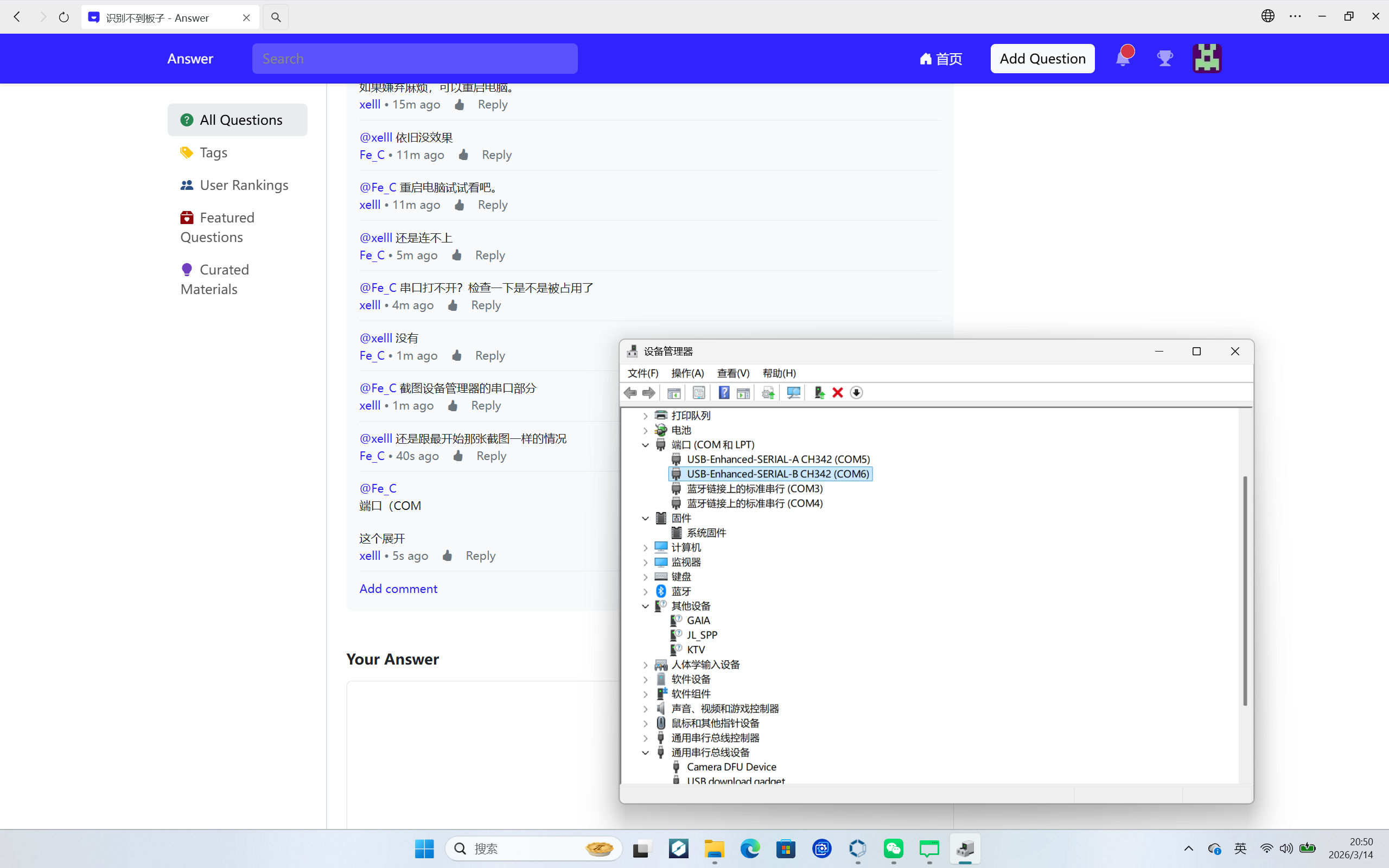Like xelll's 重启电脑试试看吧 comment
The image size is (1389, 868).
(459, 205)
